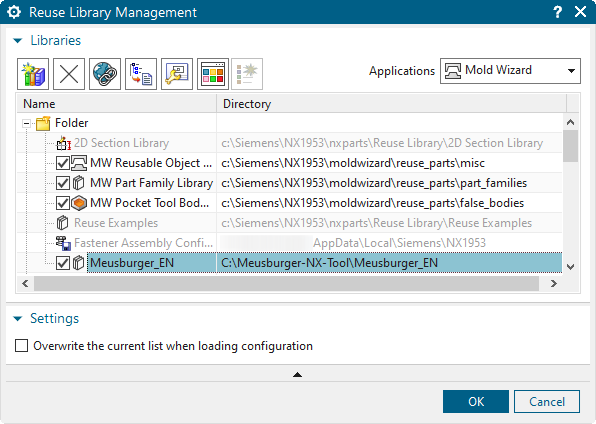Screen dimensions: 596x424
Task: Click the Name column header
Action: click(117, 103)
